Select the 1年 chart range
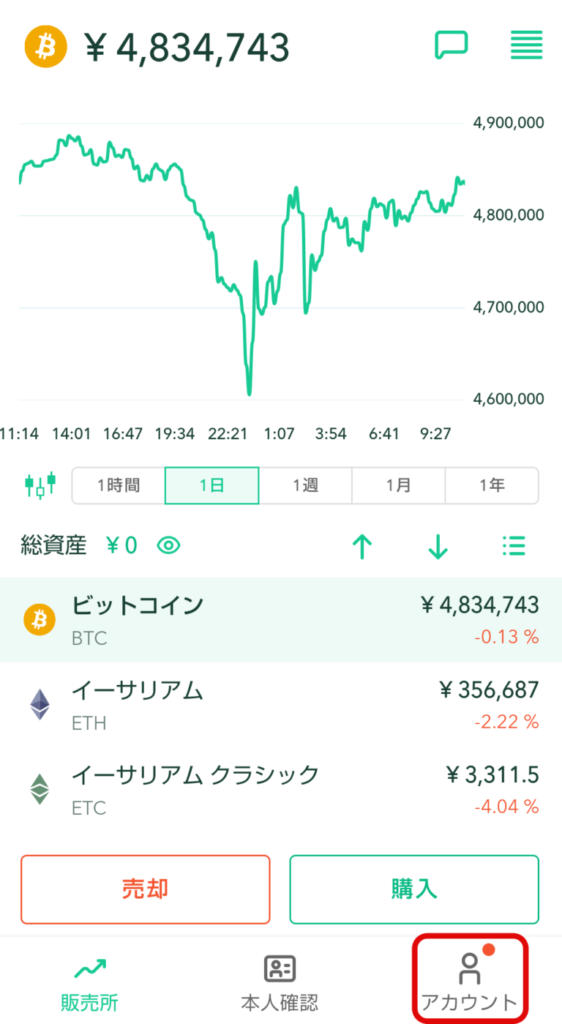 pyautogui.click(x=492, y=486)
